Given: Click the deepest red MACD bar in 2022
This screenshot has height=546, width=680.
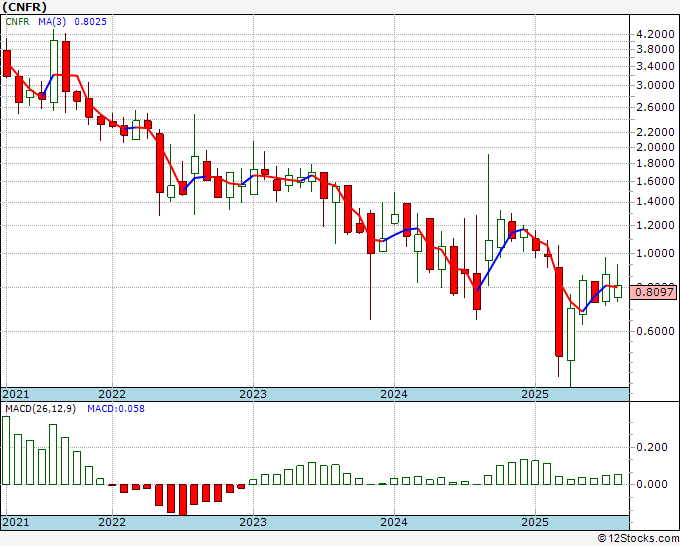Looking at the screenshot, I should [x=183, y=500].
